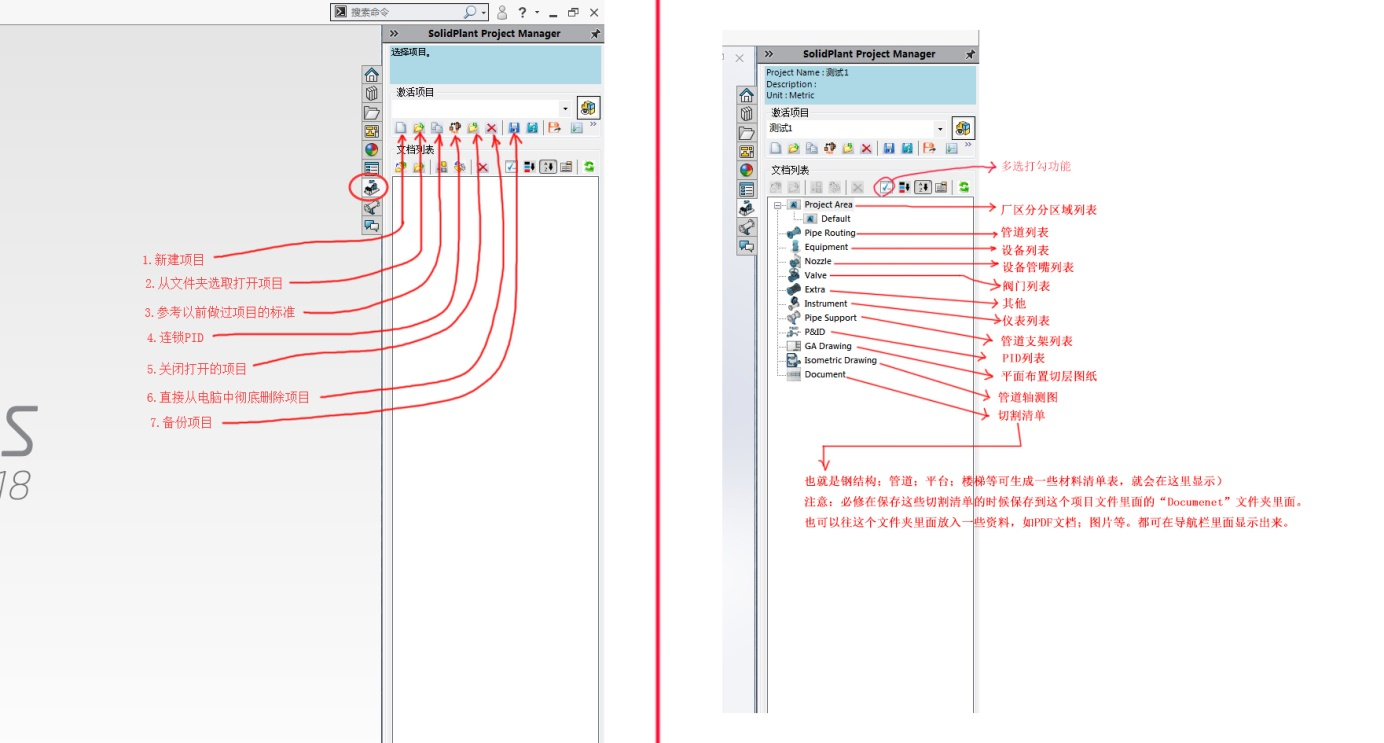Screen dimensions: 1384x743
Task: Pin the 测试1 SolidPlant Project Manager panel
Action: pos(969,54)
